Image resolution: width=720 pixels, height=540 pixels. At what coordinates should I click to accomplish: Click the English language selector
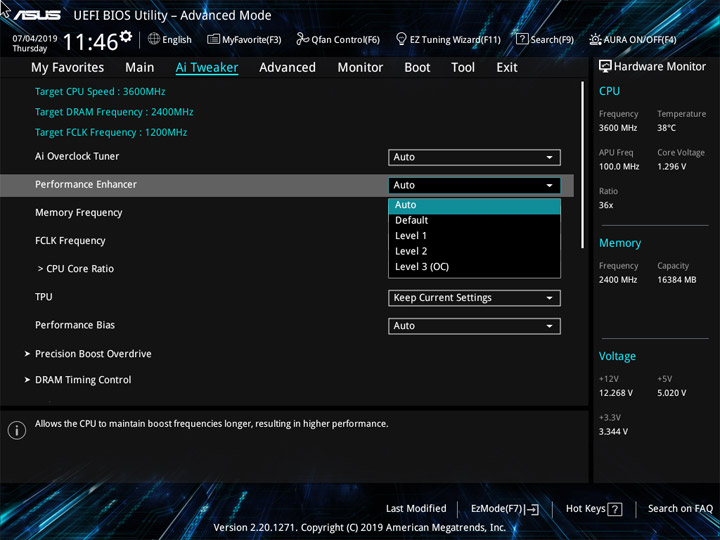[x=169, y=39]
